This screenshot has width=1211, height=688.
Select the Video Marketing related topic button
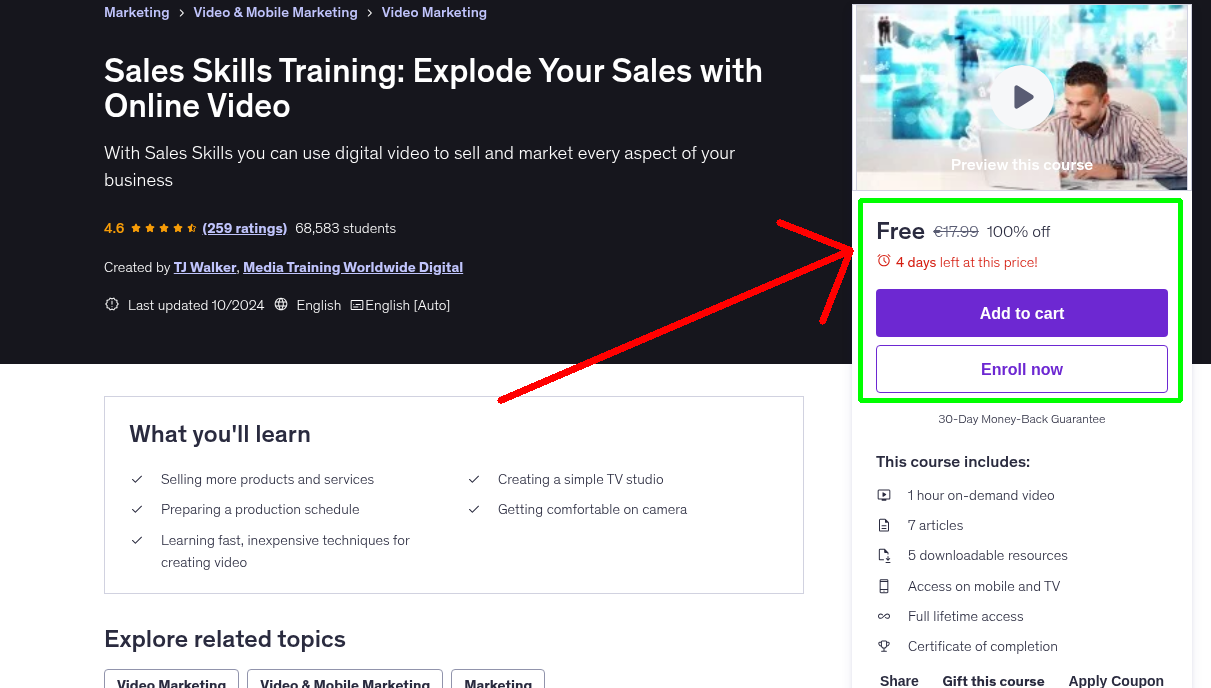(171, 683)
